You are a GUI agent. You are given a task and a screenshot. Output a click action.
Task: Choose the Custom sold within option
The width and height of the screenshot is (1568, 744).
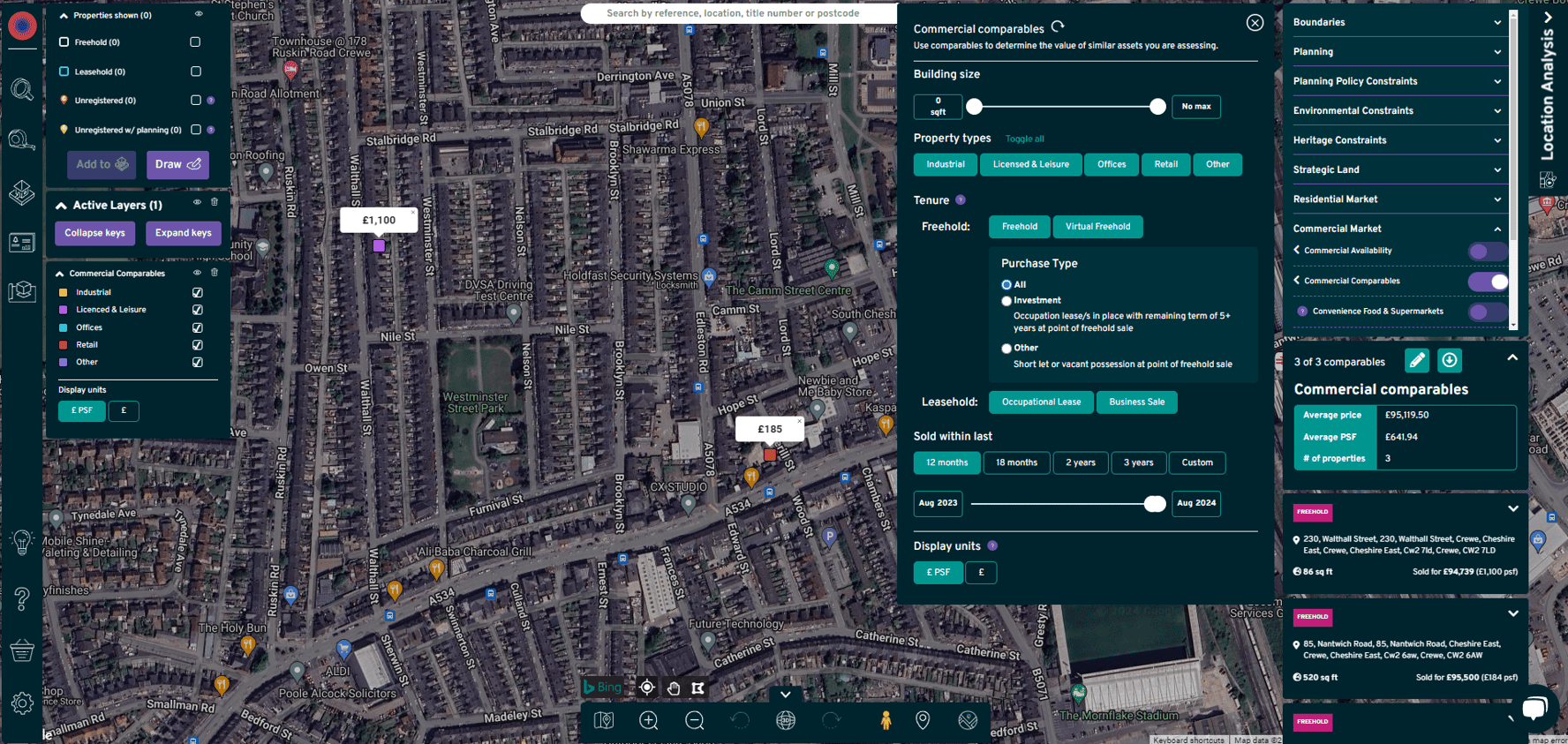click(x=1197, y=462)
